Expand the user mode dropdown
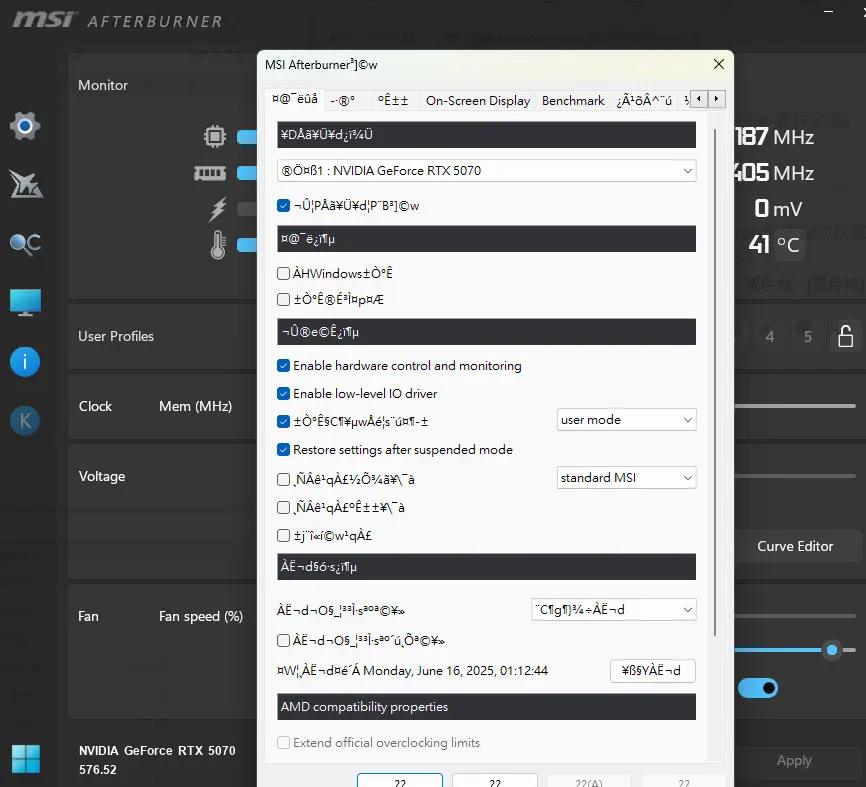Screen dimensions: 866x787 click(626, 420)
